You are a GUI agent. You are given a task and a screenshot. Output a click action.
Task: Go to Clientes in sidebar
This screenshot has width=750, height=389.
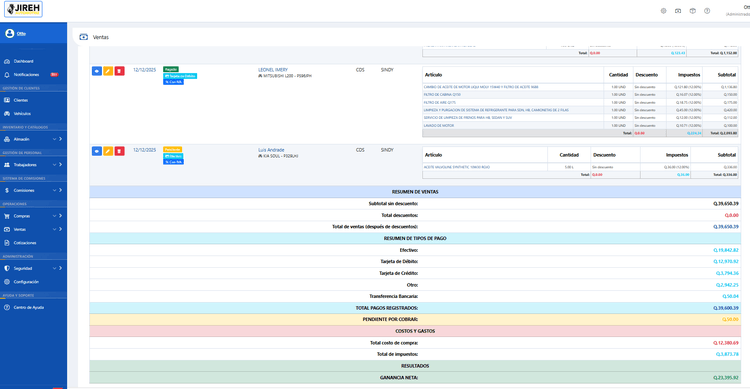[21, 100]
